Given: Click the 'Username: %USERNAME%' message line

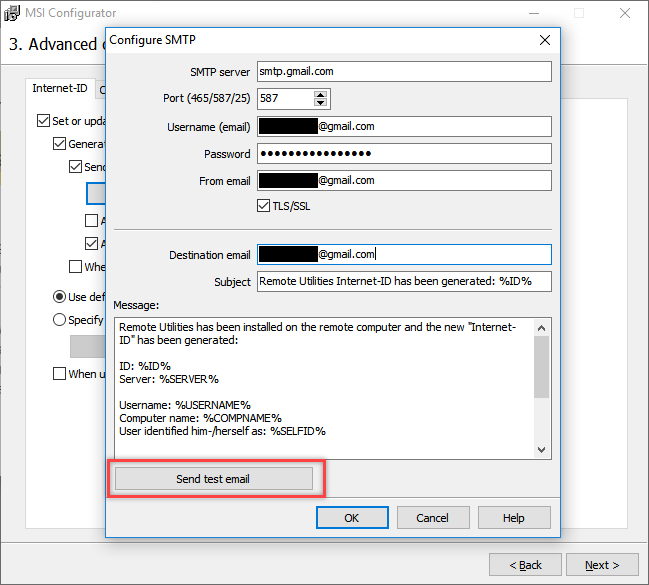Looking at the screenshot, I should tap(185, 405).
